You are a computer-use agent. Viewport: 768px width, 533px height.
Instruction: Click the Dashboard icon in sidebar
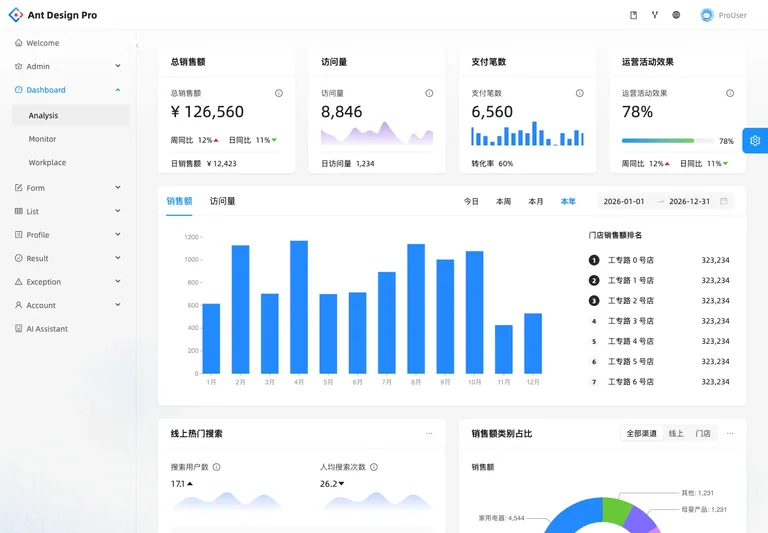click(19, 90)
